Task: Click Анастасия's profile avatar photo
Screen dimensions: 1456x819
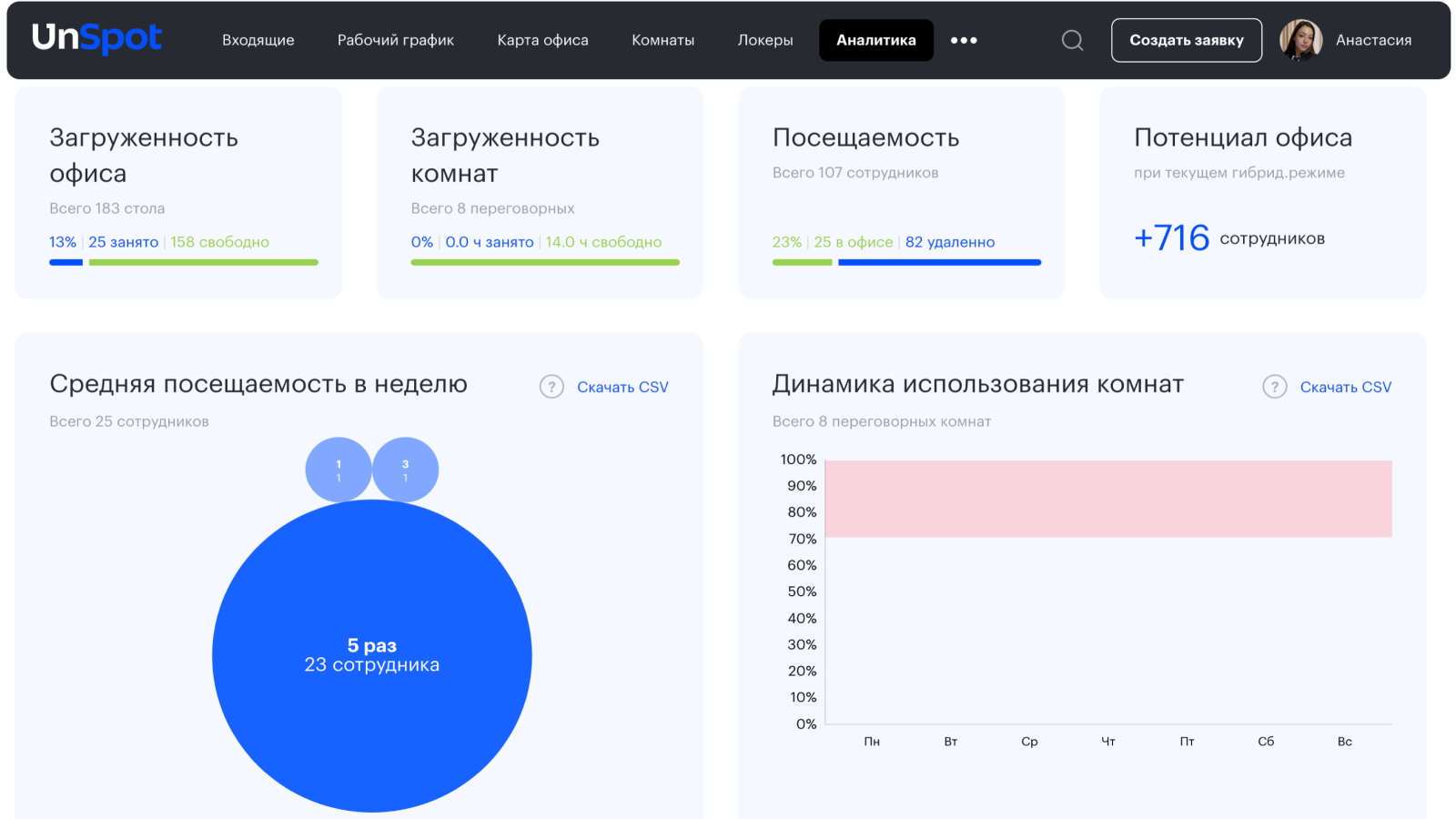Action: pyautogui.click(x=1300, y=40)
